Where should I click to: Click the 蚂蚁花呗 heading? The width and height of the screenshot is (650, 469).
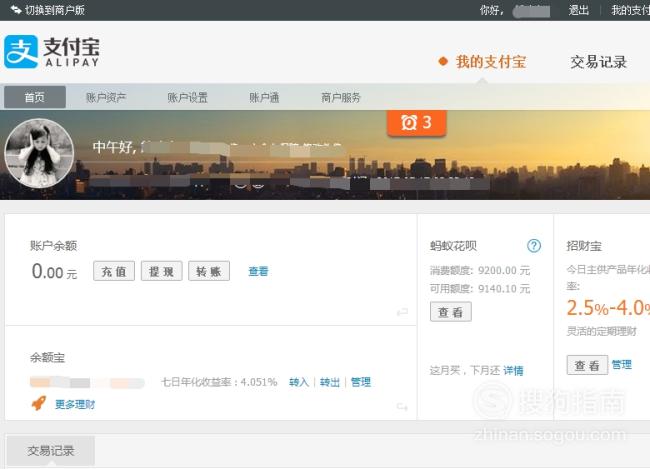pyautogui.click(x=454, y=246)
